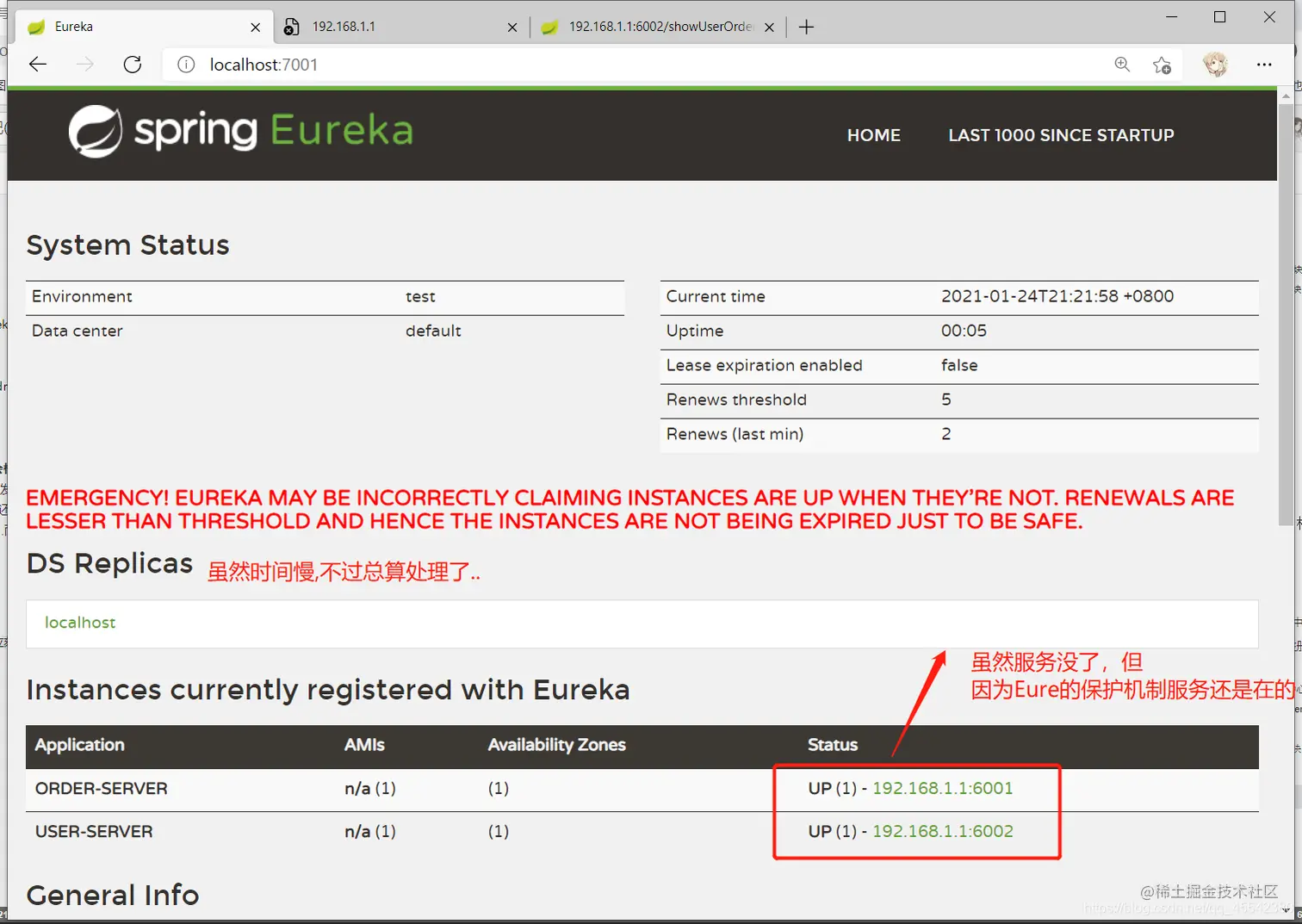Image resolution: width=1302 pixels, height=924 pixels.
Task: Add this page to favorites star icon
Action: click(x=1162, y=65)
